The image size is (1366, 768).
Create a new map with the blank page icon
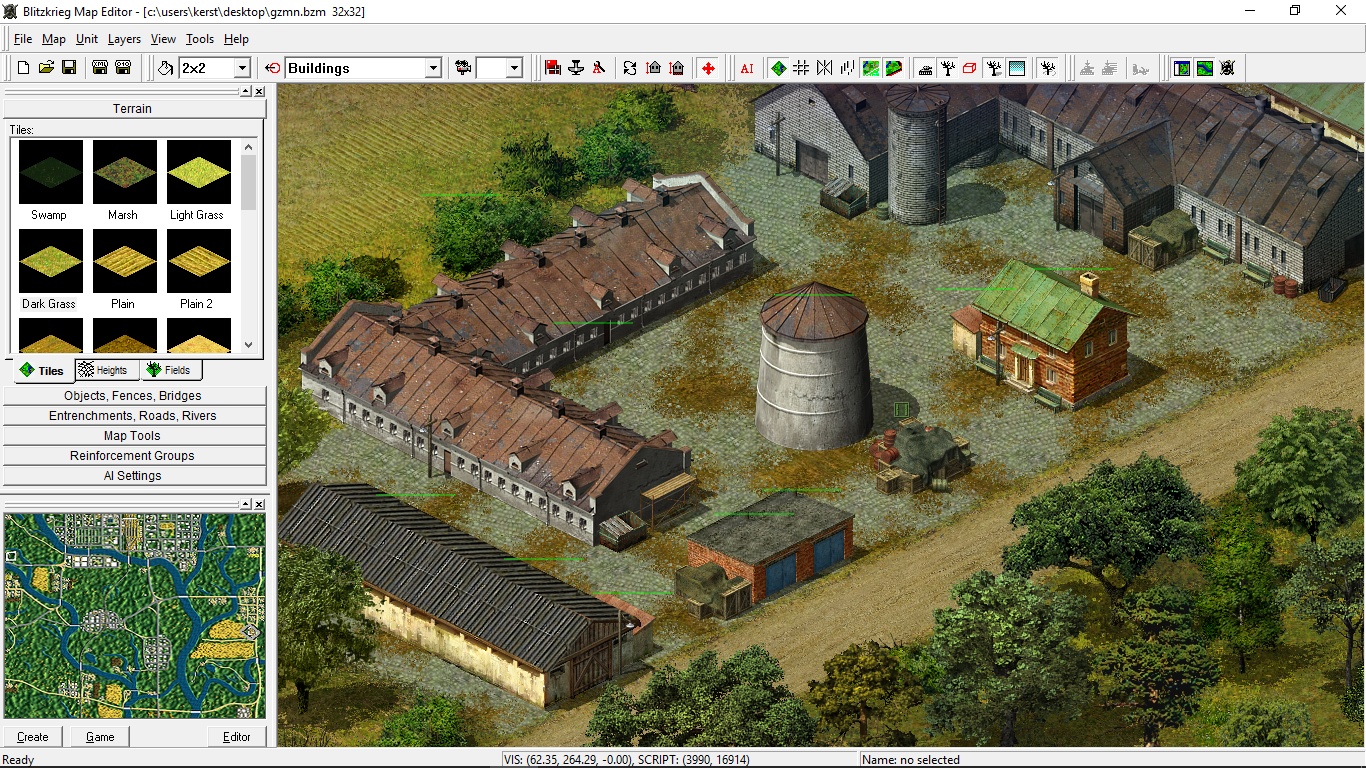pos(23,68)
